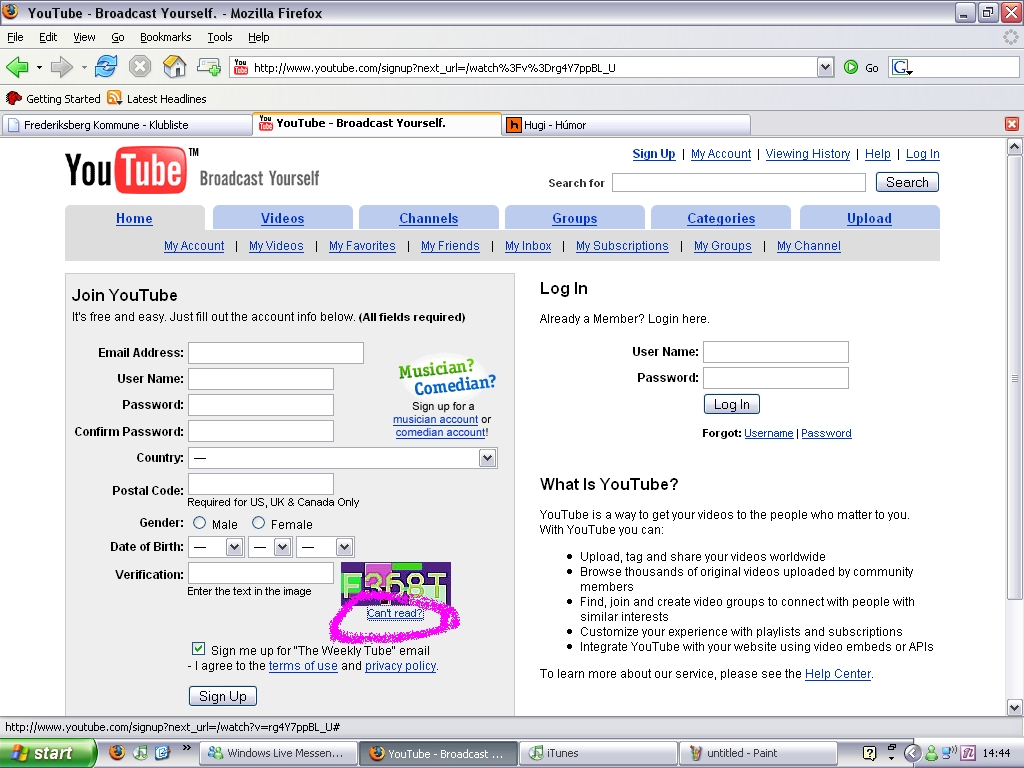Click the "Search for" input box
The width and height of the screenshot is (1024, 768).
739,183
